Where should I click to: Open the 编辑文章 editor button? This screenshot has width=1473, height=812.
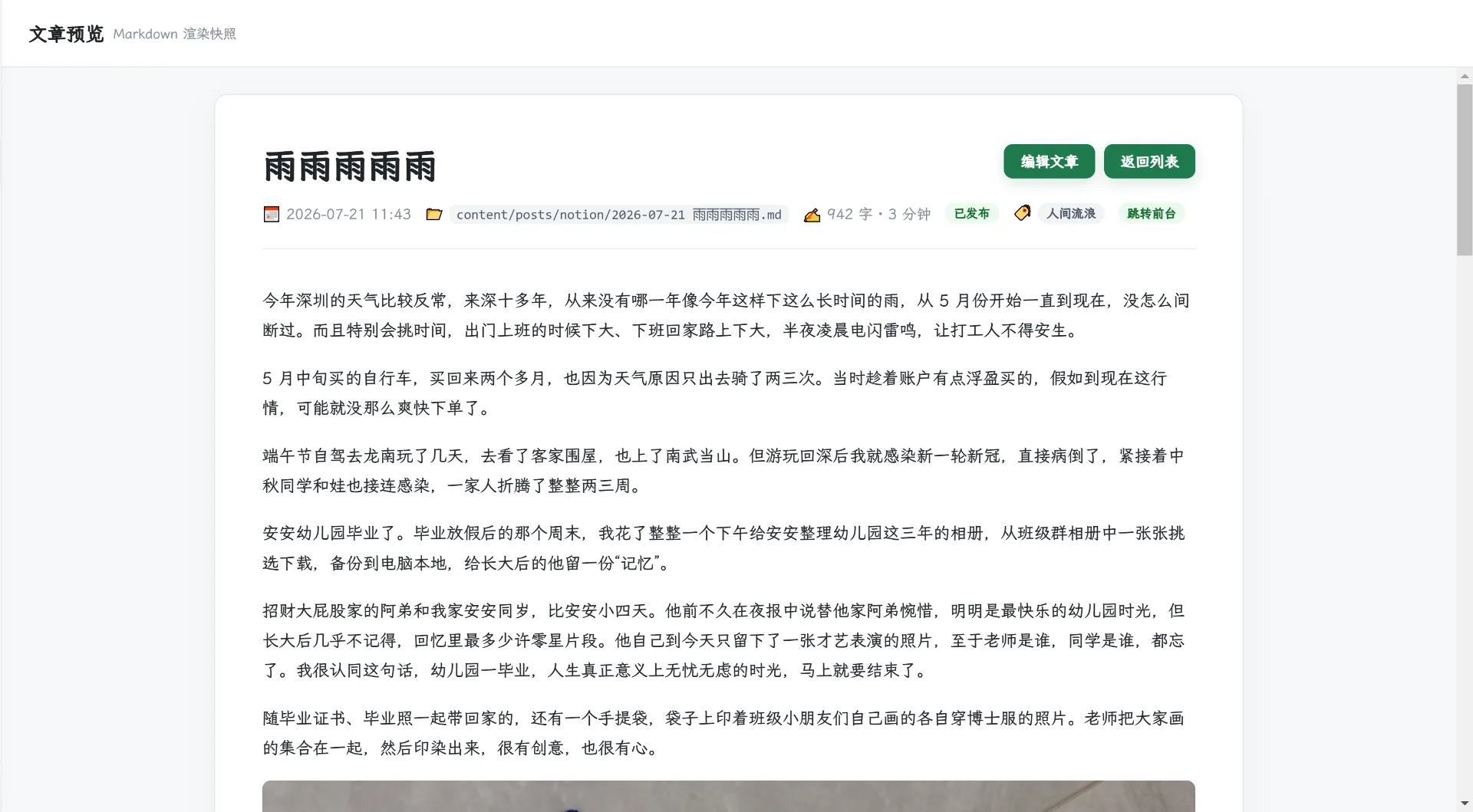click(1050, 161)
